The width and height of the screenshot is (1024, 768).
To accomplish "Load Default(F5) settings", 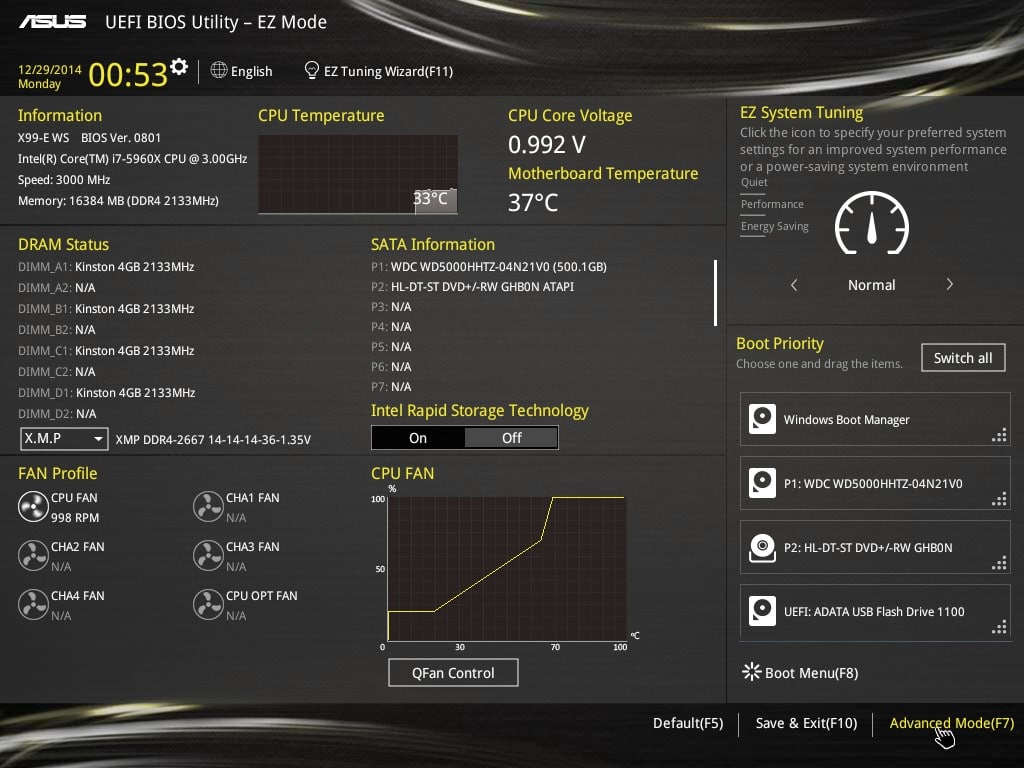I will [x=688, y=723].
